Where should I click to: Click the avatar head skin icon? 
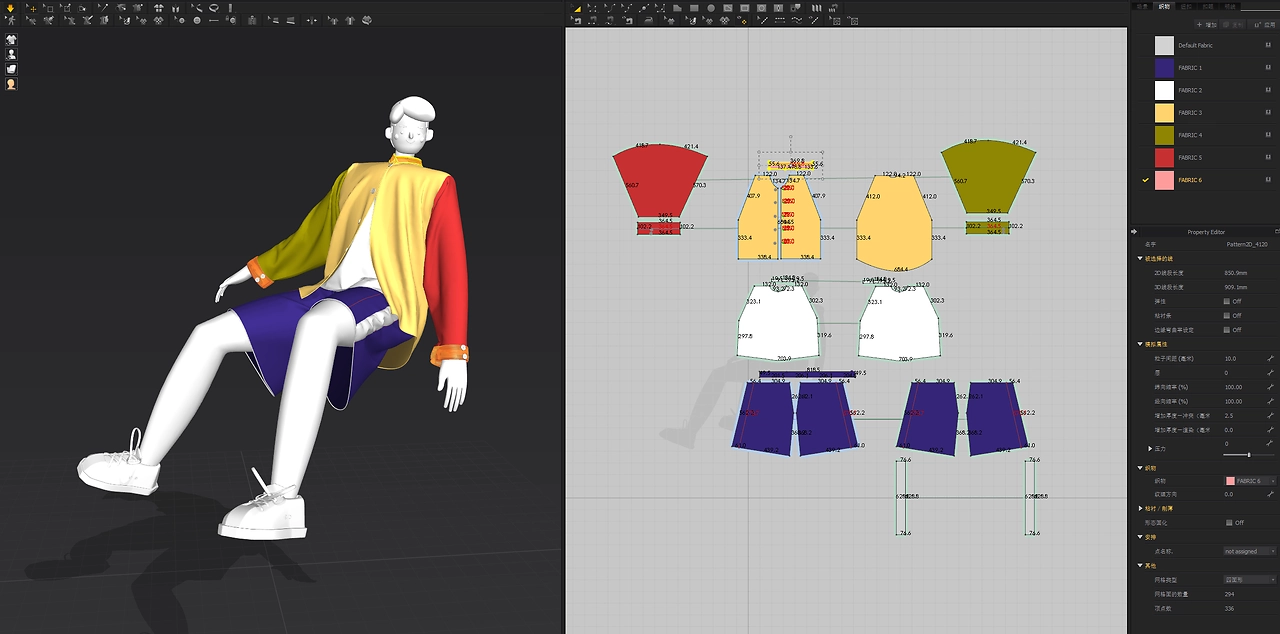click(x=11, y=84)
